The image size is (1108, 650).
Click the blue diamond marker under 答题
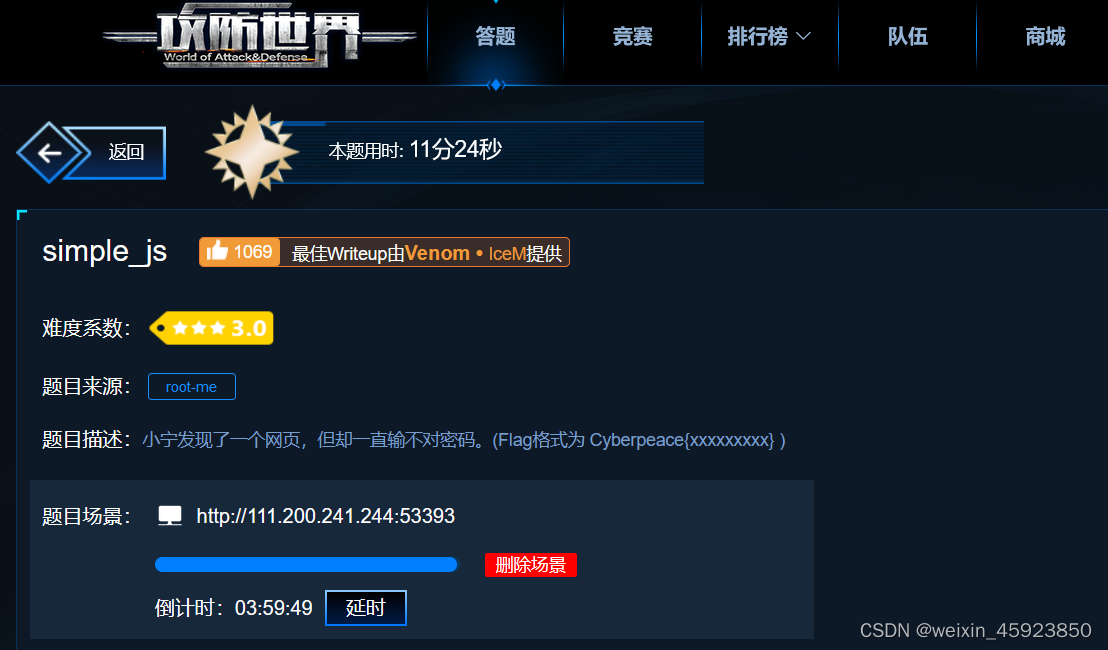pyautogui.click(x=495, y=85)
